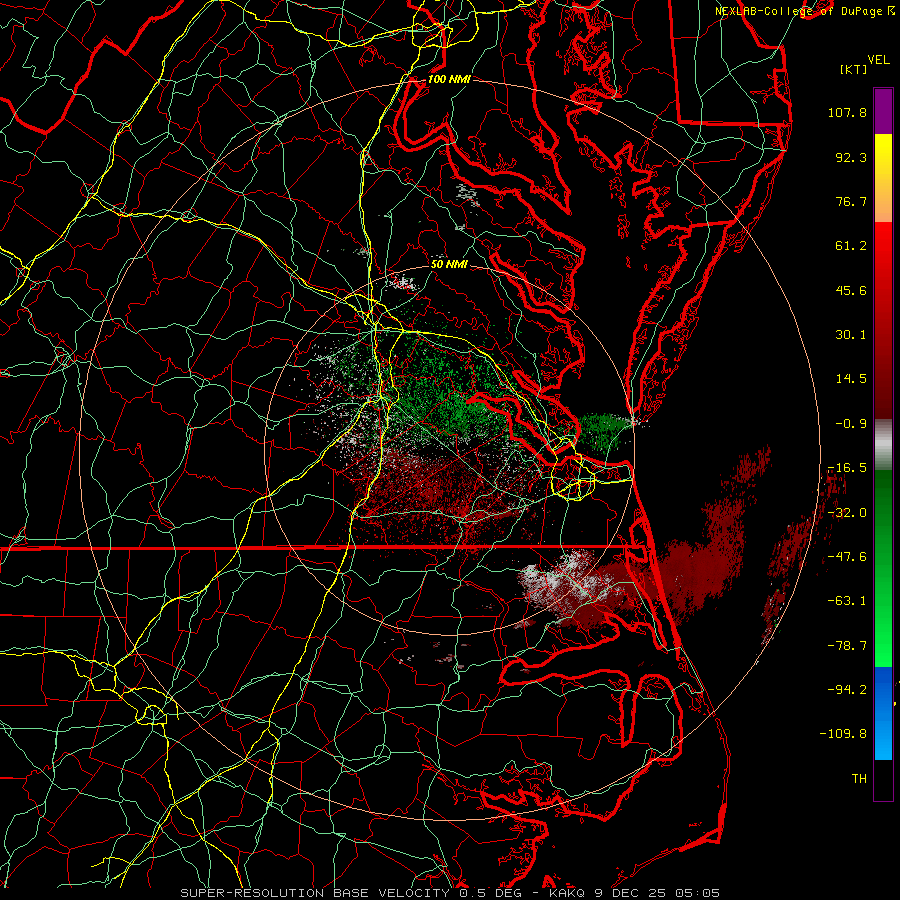Click the 45.6 velocity scale value
Image resolution: width=900 pixels, height=900 pixels.
(851, 290)
